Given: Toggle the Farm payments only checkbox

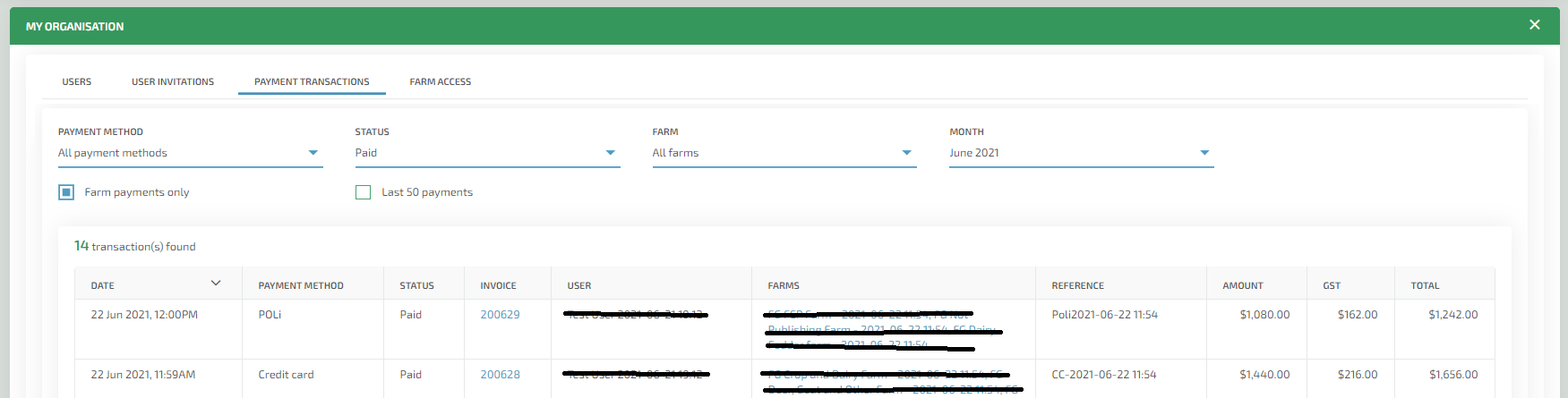Looking at the screenshot, I should (x=66, y=192).
